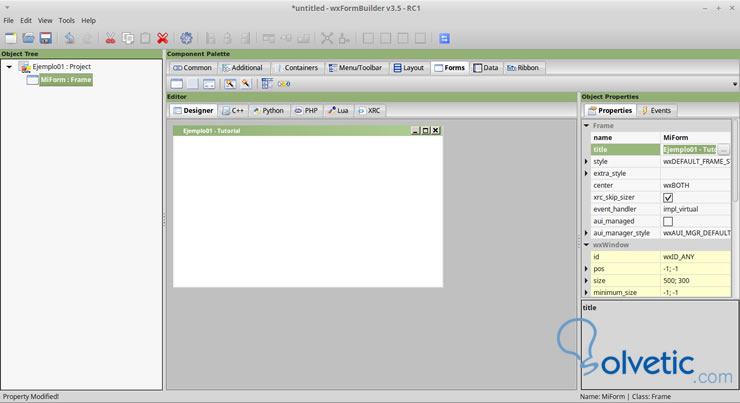
Task: Click the Generate Code gear icon
Action: [186, 38]
